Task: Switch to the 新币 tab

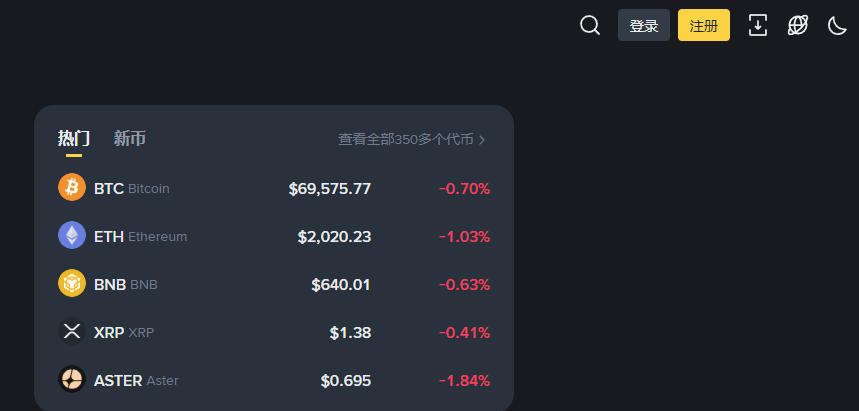Action: click(130, 139)
